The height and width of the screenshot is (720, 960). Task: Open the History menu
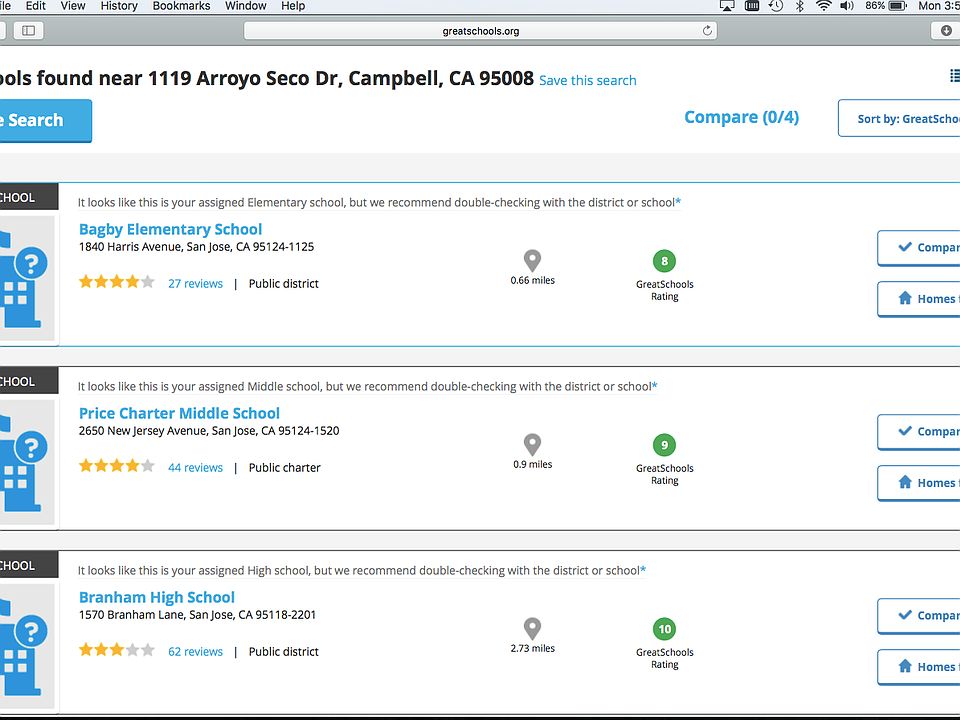119,6
